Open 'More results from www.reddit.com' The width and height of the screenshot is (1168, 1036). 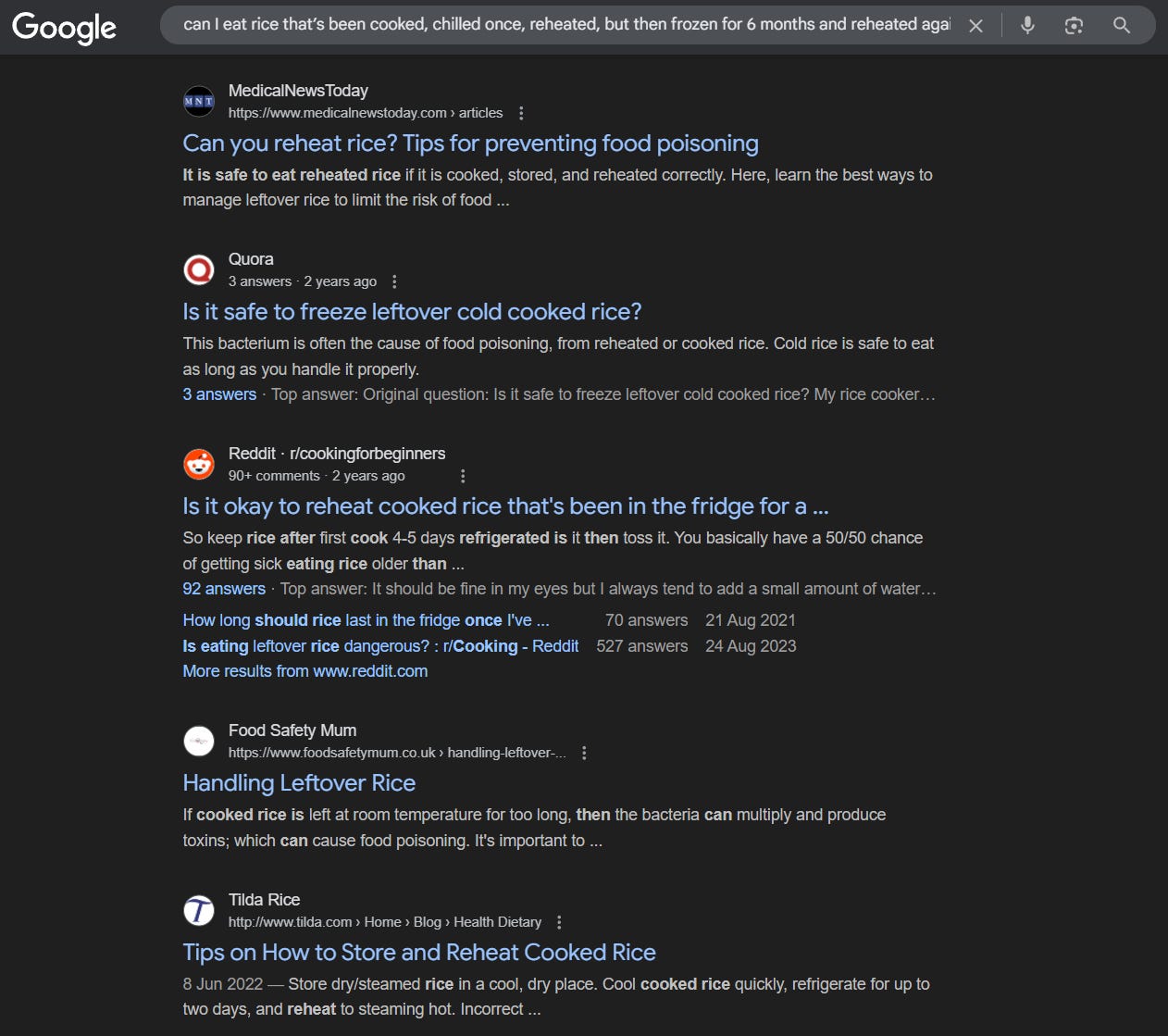[305, 671]
